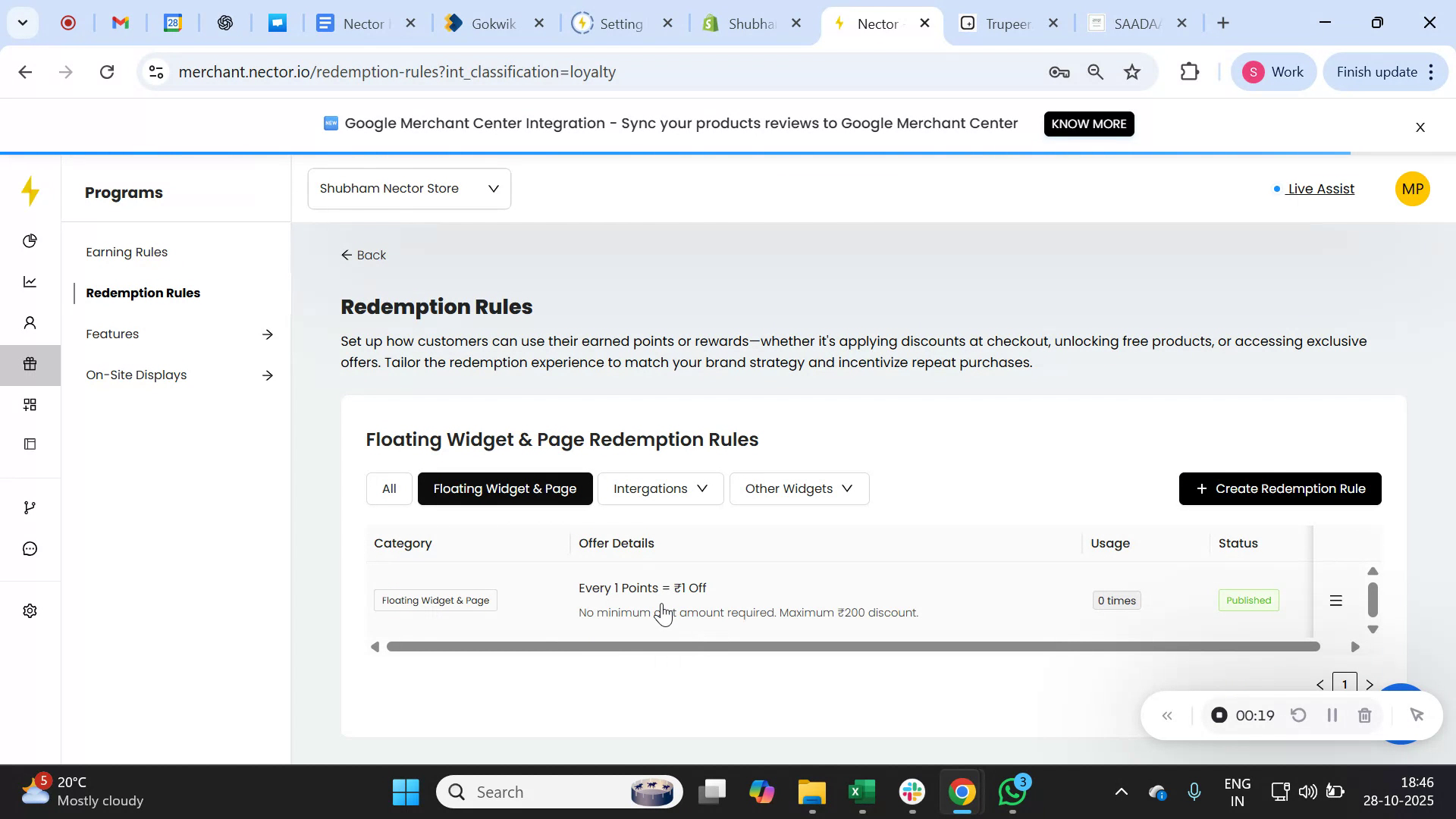
Task: Open the customers person sidebar icon
Action: (x=30, y=324)
